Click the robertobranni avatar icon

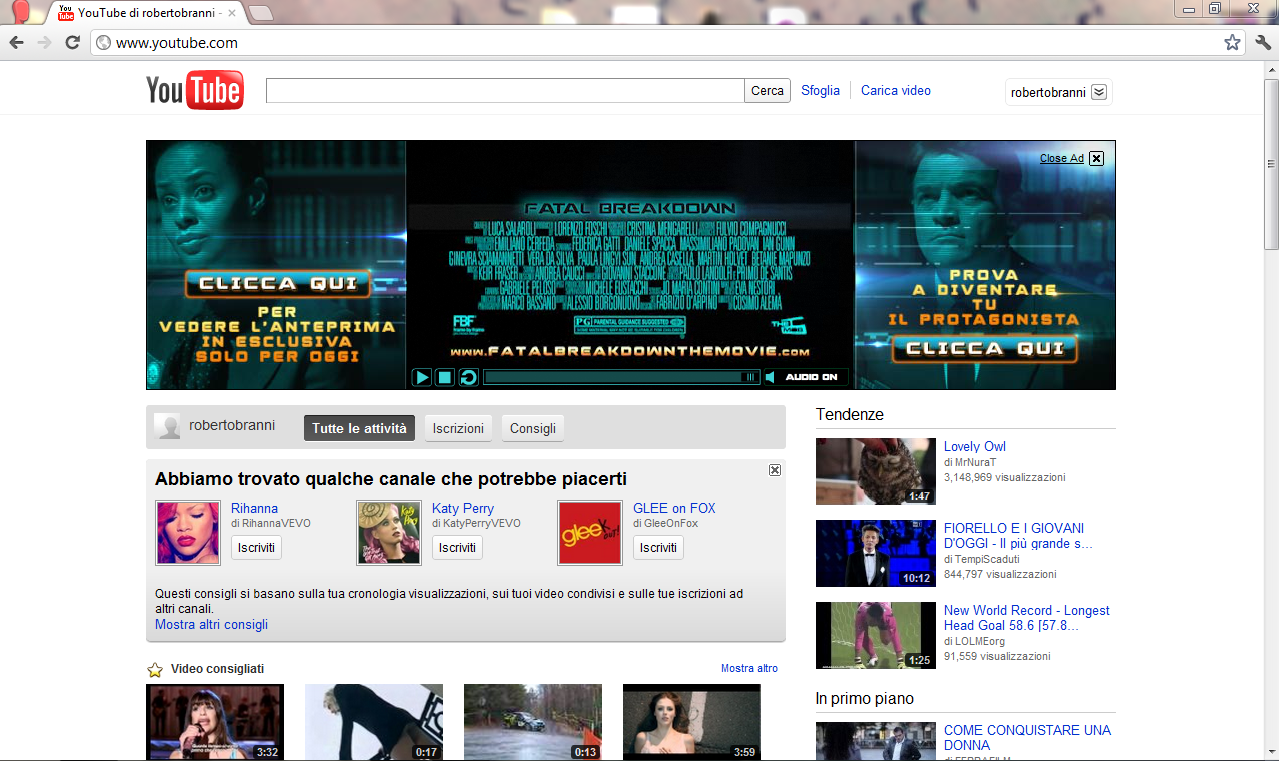168,426
